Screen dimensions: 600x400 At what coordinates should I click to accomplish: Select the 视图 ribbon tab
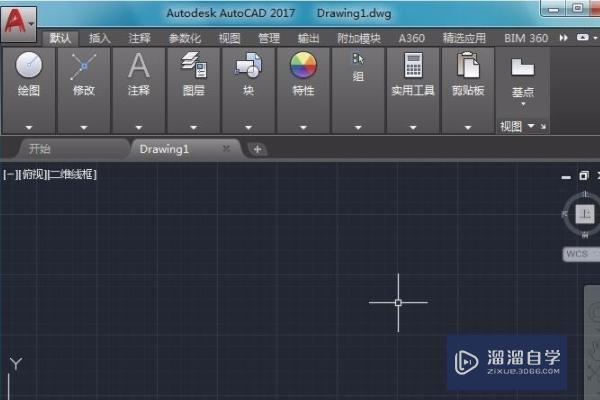click(x=229, y=38)
